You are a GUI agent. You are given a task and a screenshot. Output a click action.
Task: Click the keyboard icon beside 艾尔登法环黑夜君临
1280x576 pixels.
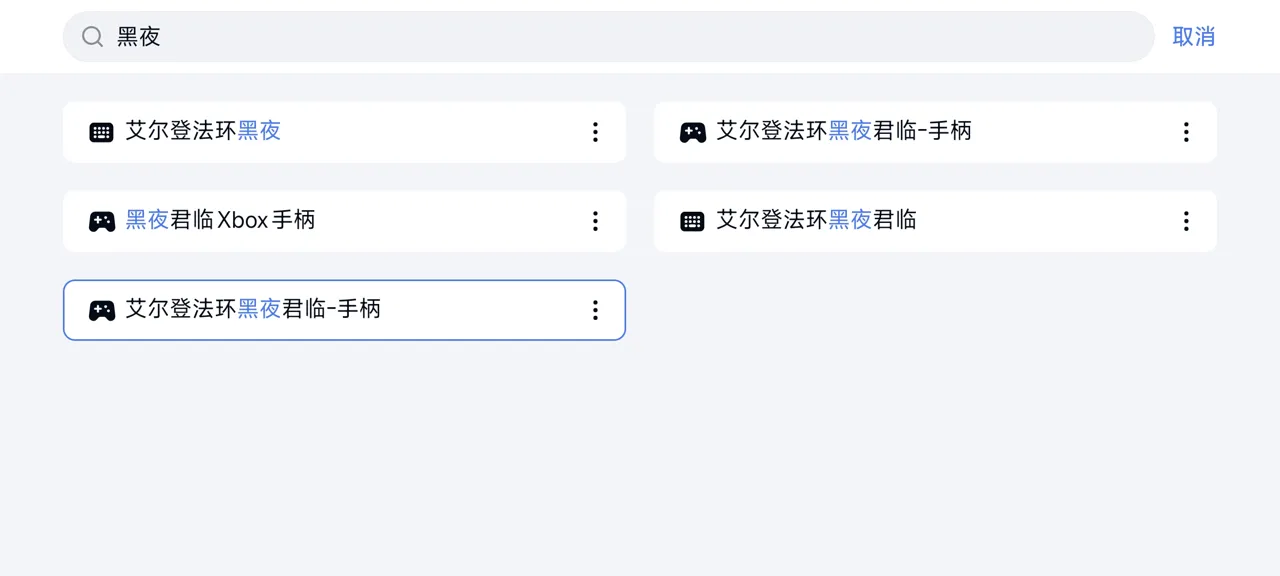pos(692,221)
